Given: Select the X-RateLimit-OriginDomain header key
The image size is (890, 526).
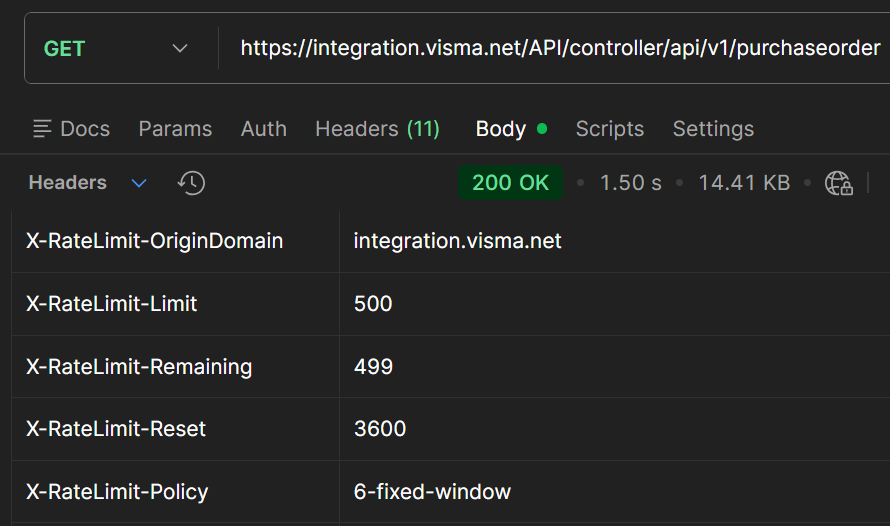Looking at the screenshot, I should [154, 241].
